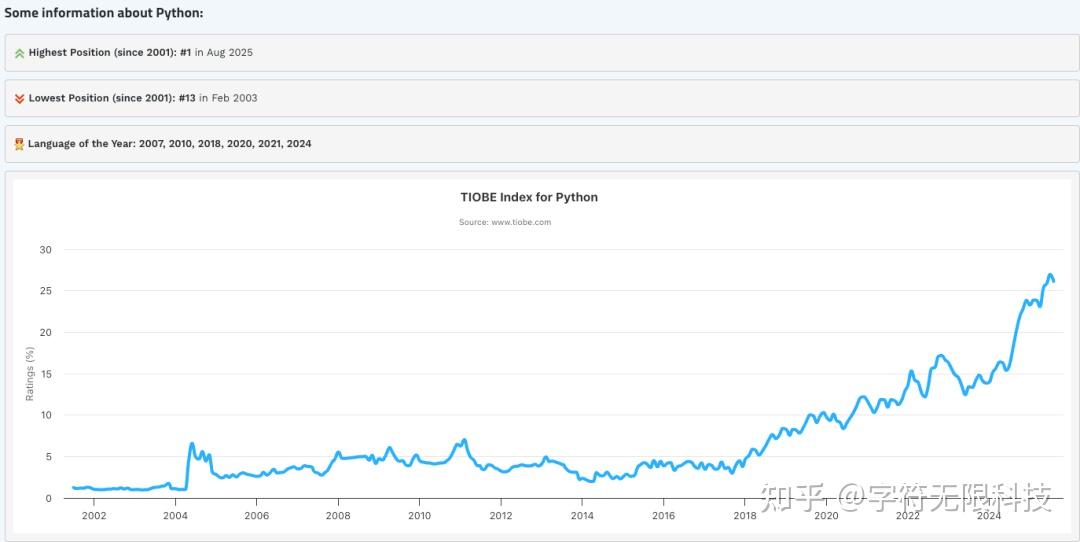
Task: Click the "Some information about Python" heading
Action: [103, 13]
